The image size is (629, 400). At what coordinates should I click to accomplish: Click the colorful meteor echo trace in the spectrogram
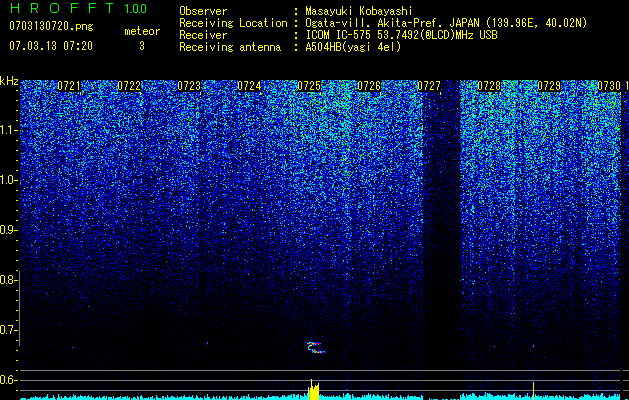click(x=316, y=347)
